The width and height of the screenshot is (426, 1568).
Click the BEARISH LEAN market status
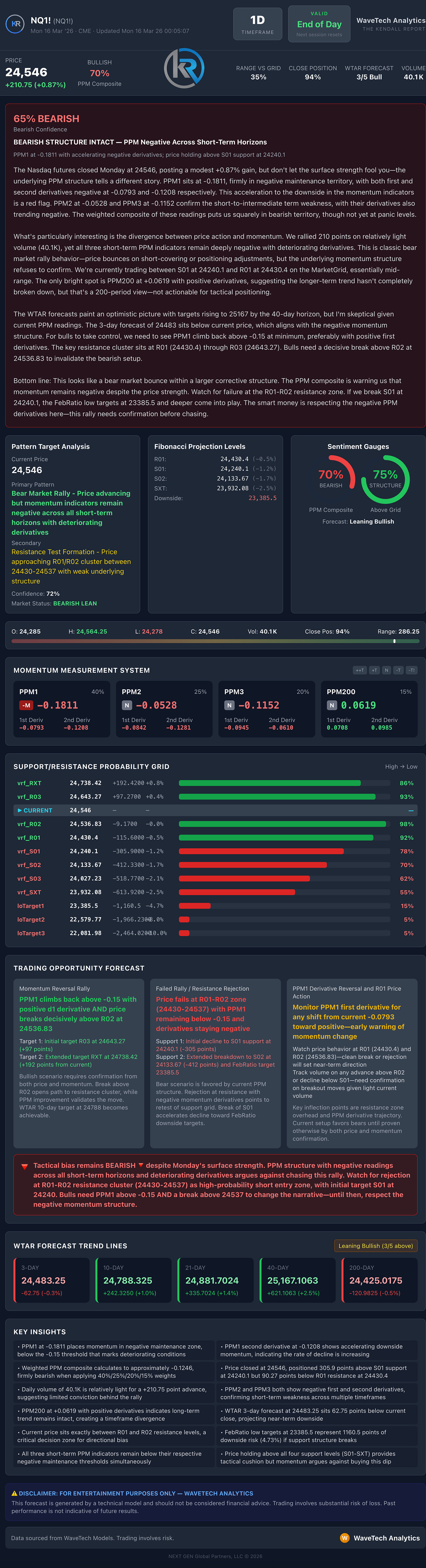click(x=75, y=603)
